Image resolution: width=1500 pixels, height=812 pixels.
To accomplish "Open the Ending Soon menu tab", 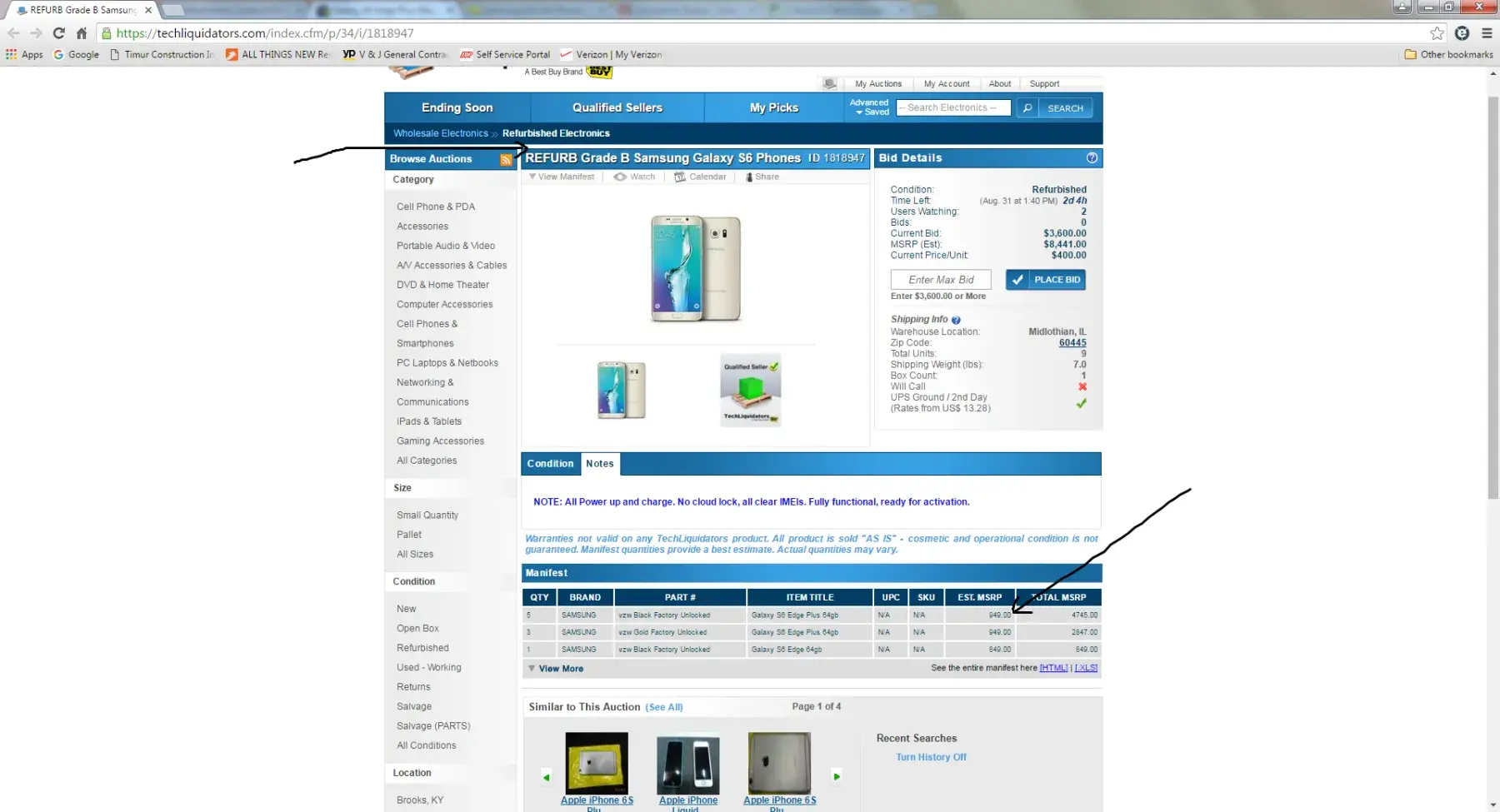I will coord(457,107).
